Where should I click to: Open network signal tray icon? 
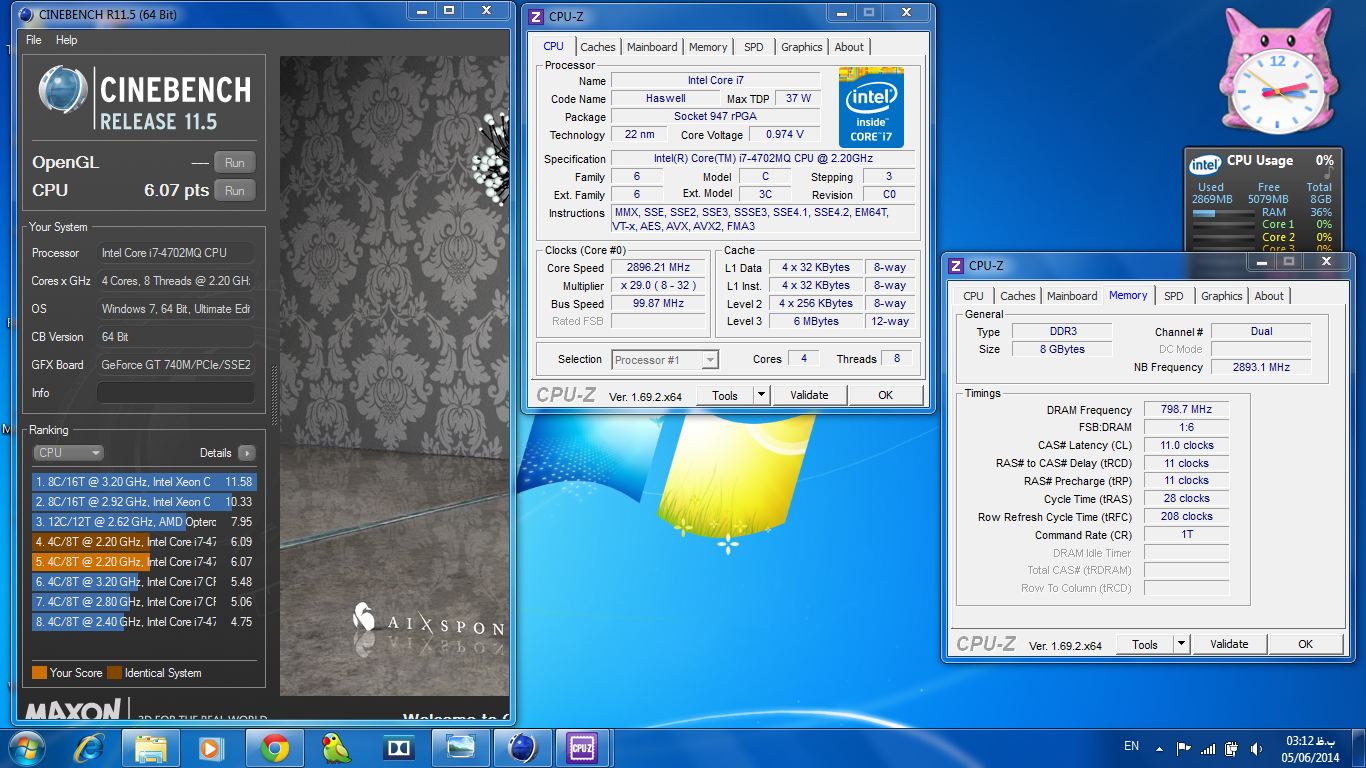(1208, 748)
